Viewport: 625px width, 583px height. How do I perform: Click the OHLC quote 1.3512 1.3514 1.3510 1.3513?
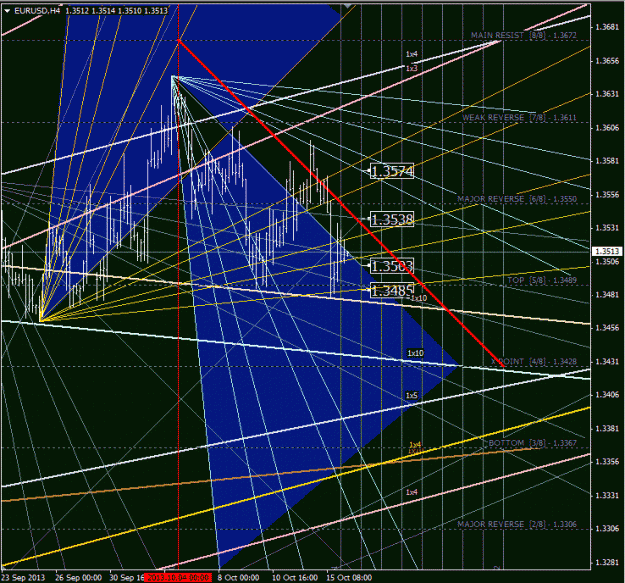click(x=116, y=11)
